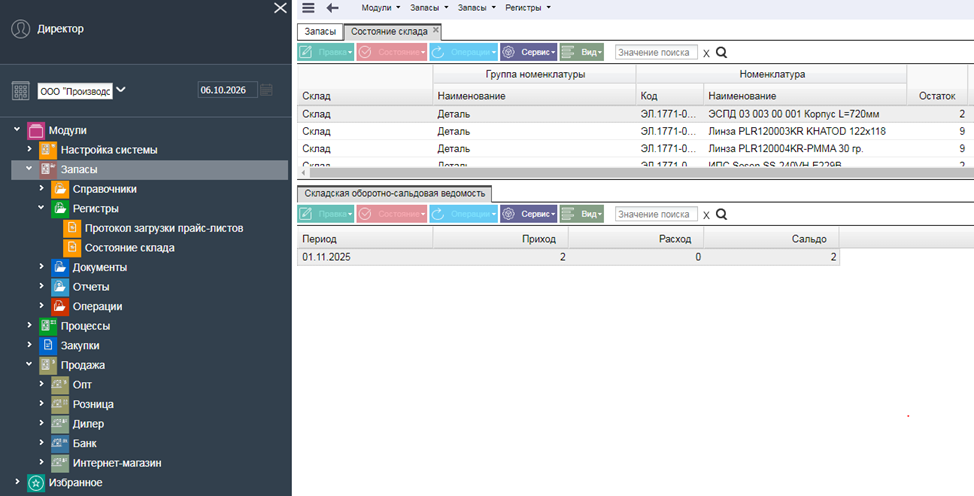The height and width of the screenshot is (496, 974).
Task: Click the Закупки blue module icon
Action: click(x=48, y=346)
